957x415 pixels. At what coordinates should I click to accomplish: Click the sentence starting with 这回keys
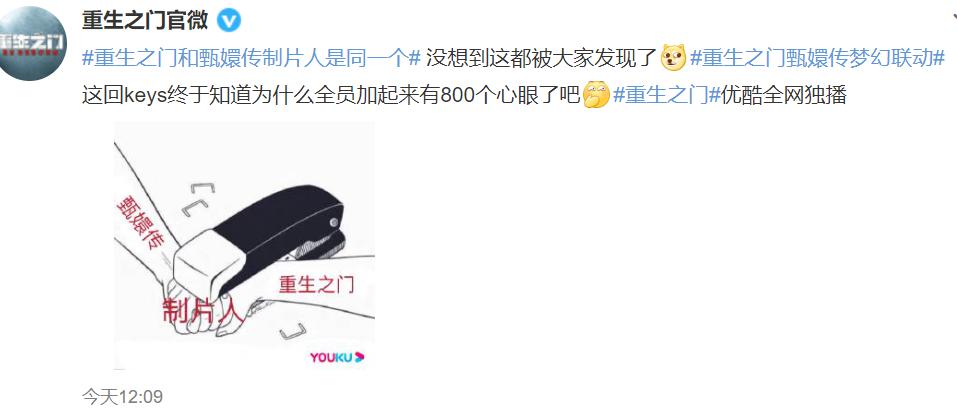(x=331, y=96)
